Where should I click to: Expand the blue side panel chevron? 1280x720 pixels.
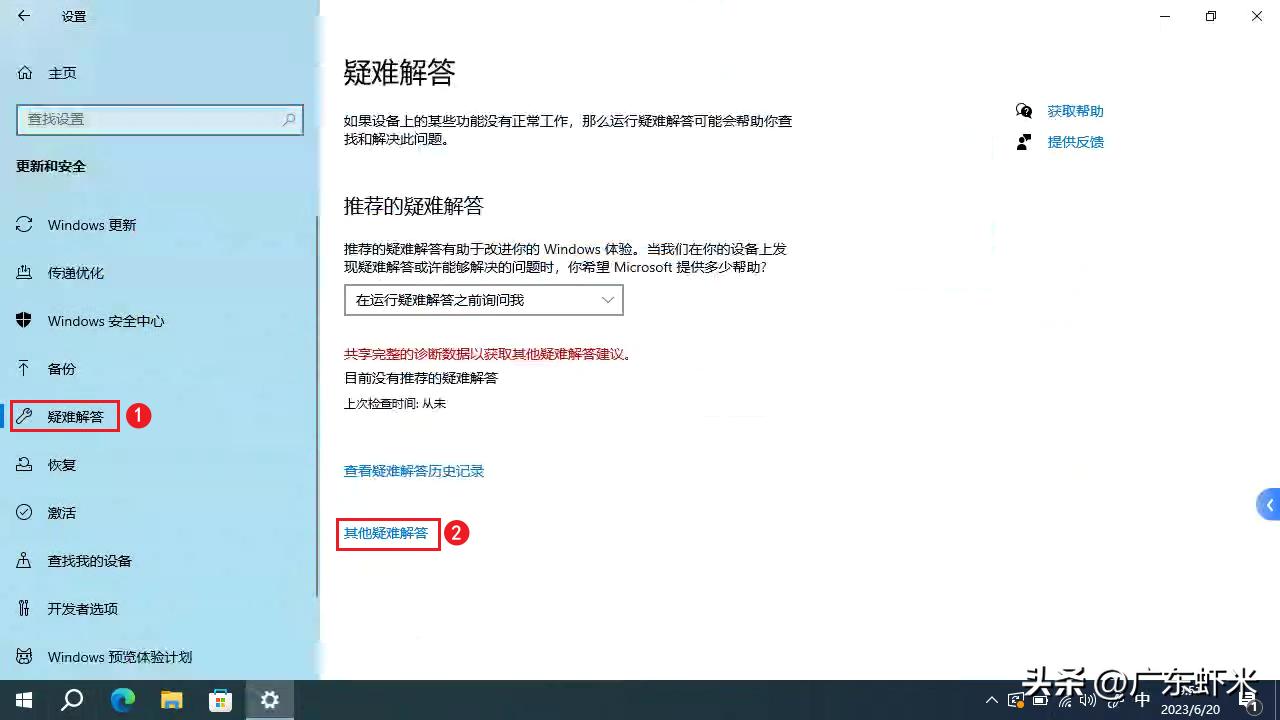[1267, 504]
